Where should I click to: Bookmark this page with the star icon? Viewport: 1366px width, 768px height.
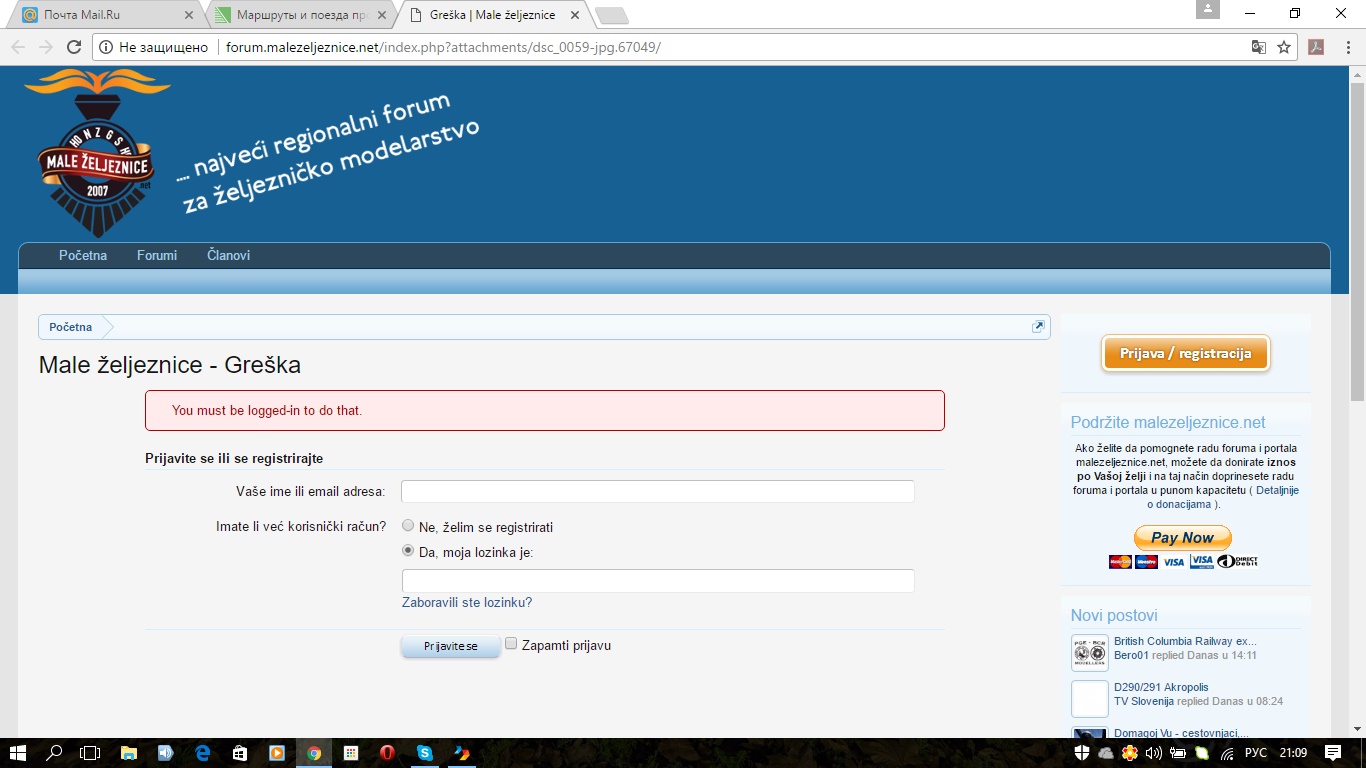pos(1284,47)
